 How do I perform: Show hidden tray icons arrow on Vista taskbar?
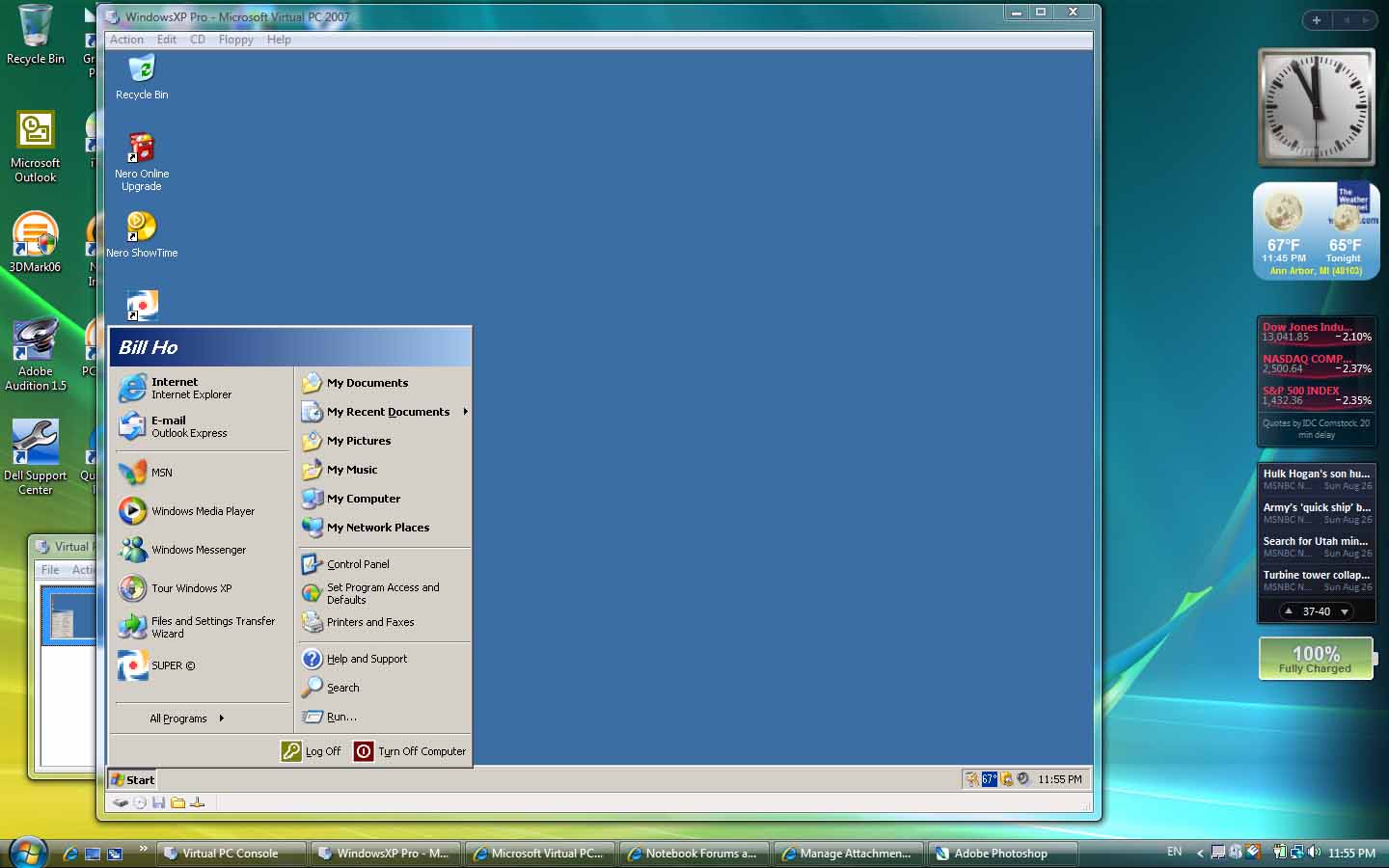(1200, 853)
